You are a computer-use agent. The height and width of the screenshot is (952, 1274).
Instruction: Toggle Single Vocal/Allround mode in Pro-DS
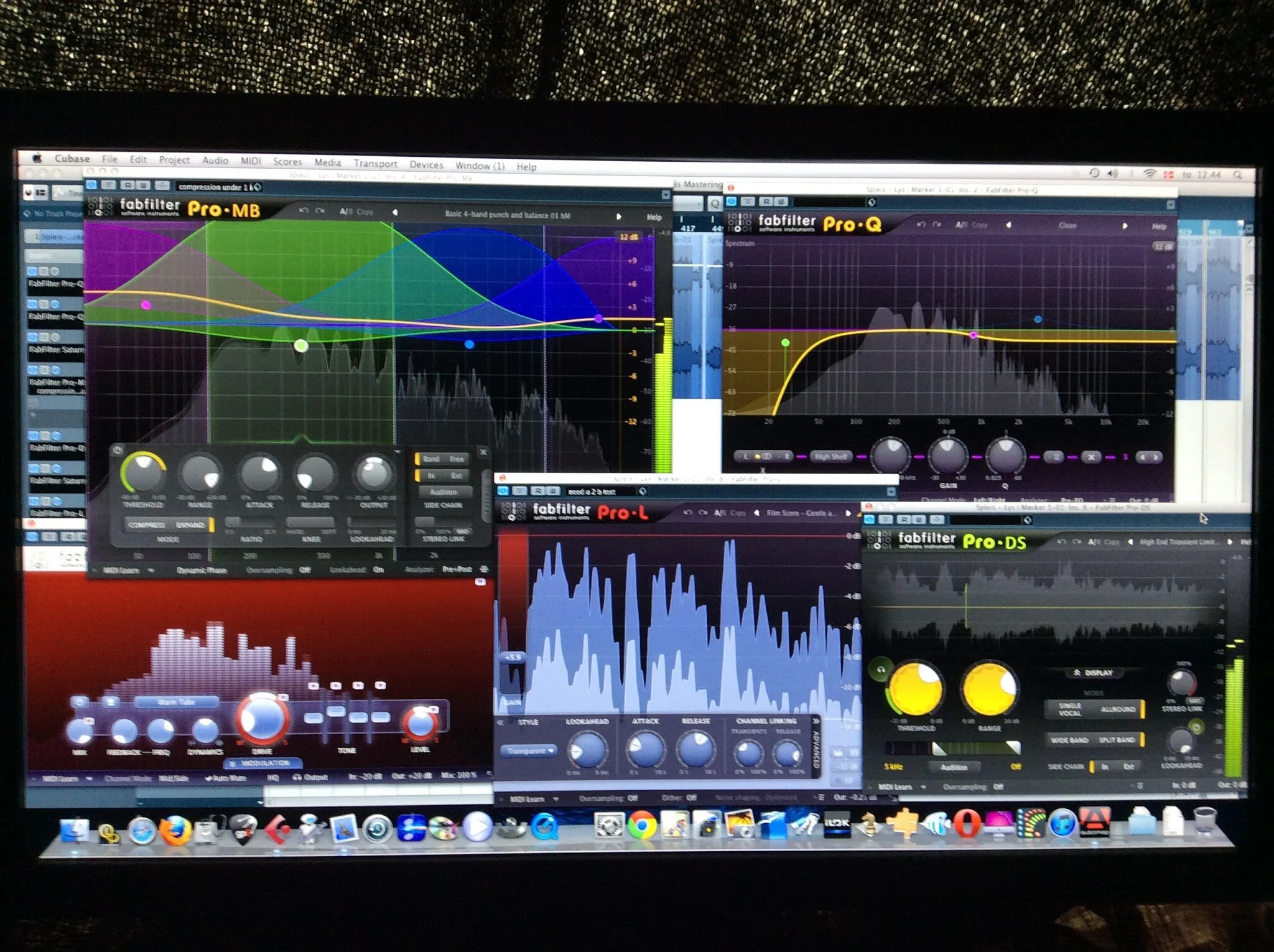[1095, 709]
